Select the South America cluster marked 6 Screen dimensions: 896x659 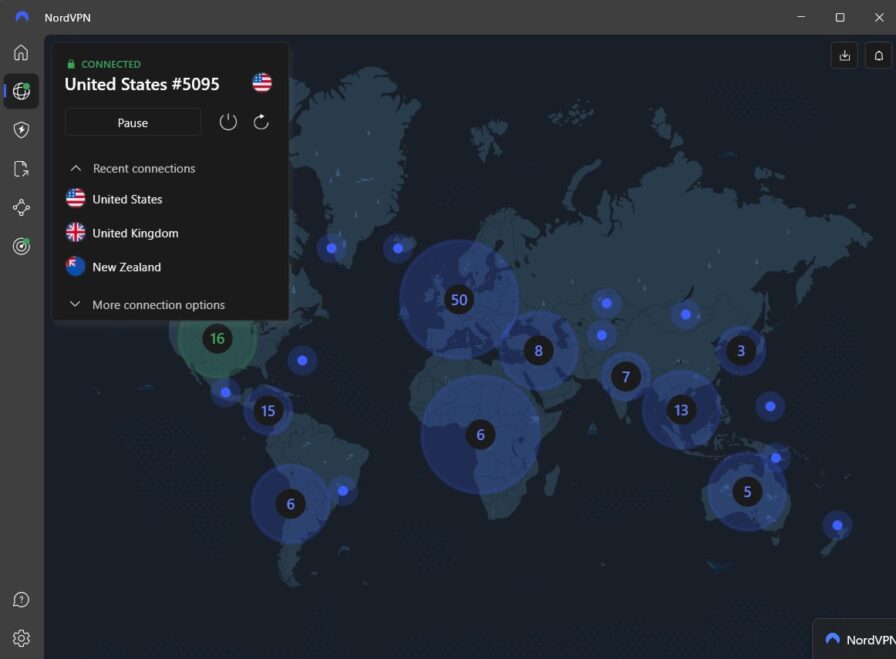[x=290, y=504]
